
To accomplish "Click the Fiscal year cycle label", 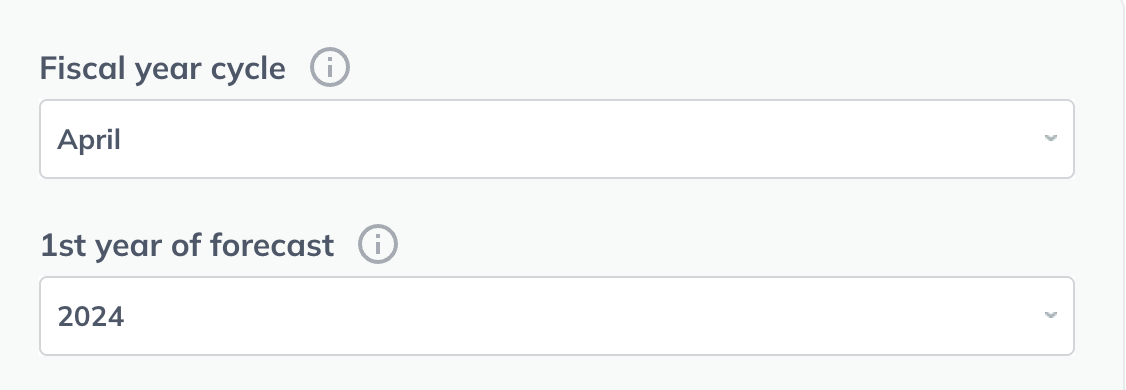I will pyautogui.click(x=163, y=69).
